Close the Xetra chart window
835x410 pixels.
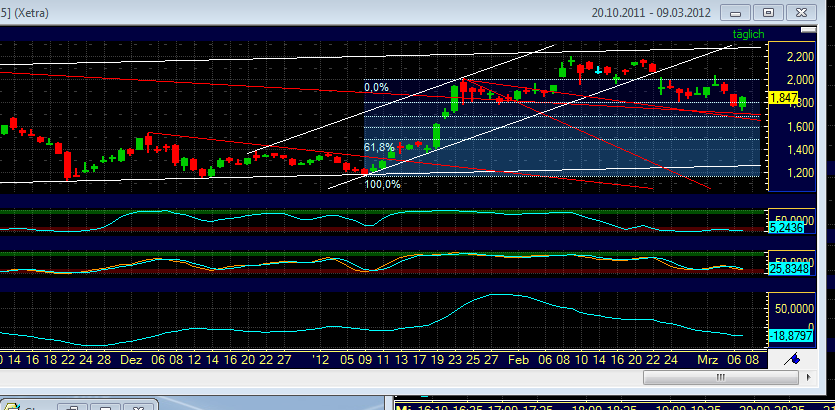[801, 12]
